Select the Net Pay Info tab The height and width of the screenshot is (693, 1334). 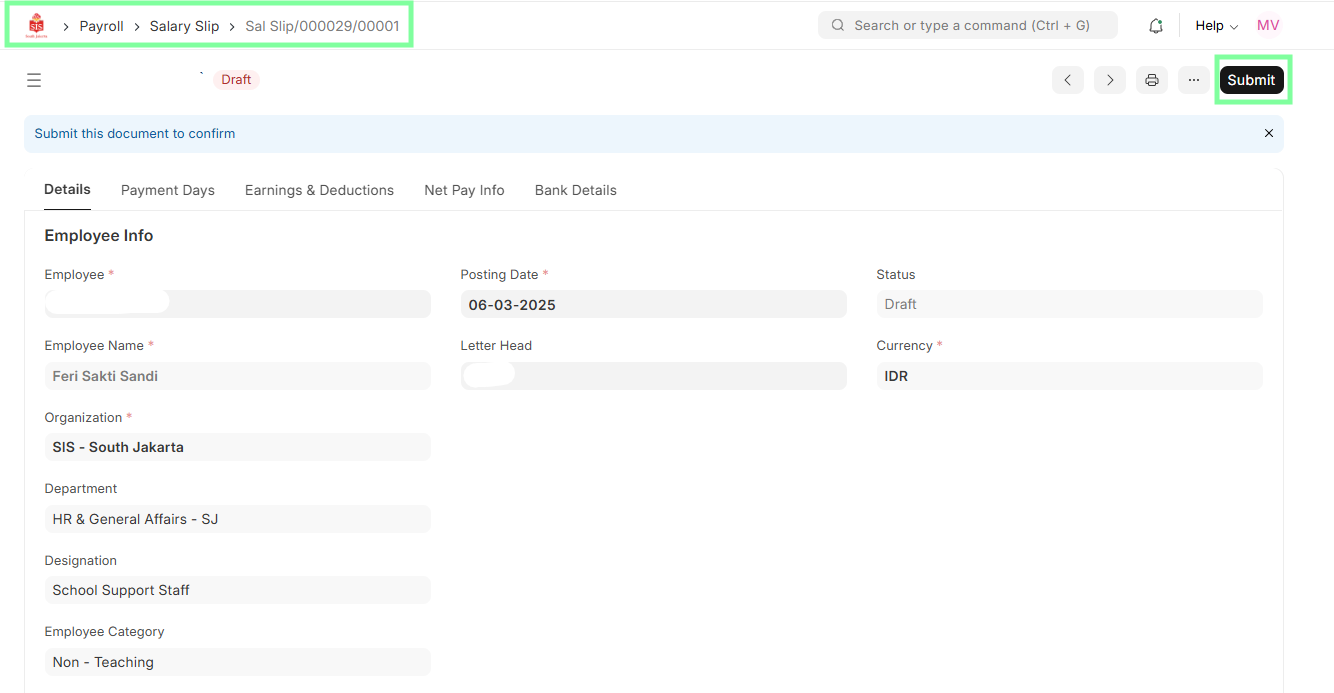[464, 190]
